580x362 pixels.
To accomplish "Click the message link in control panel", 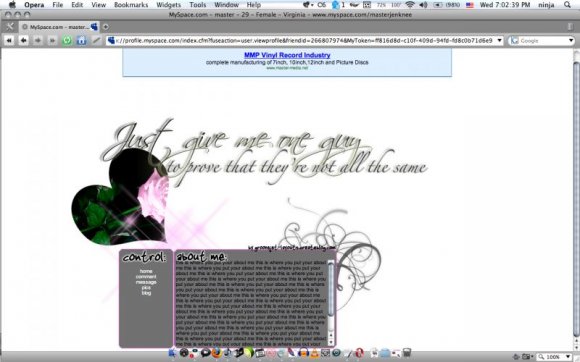I will (x=146, y=282).
